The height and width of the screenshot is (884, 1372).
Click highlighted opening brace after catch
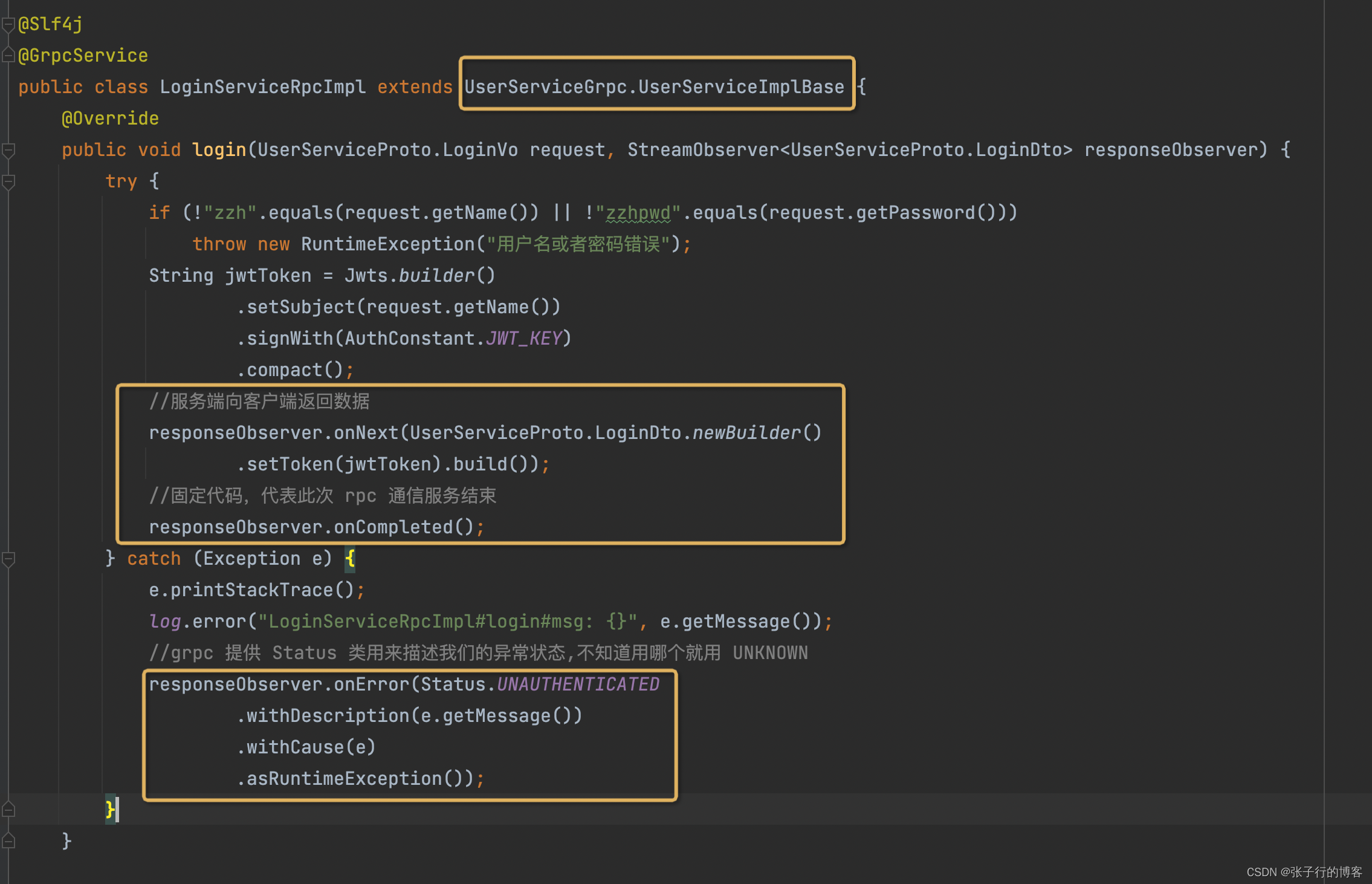point(350,559)
